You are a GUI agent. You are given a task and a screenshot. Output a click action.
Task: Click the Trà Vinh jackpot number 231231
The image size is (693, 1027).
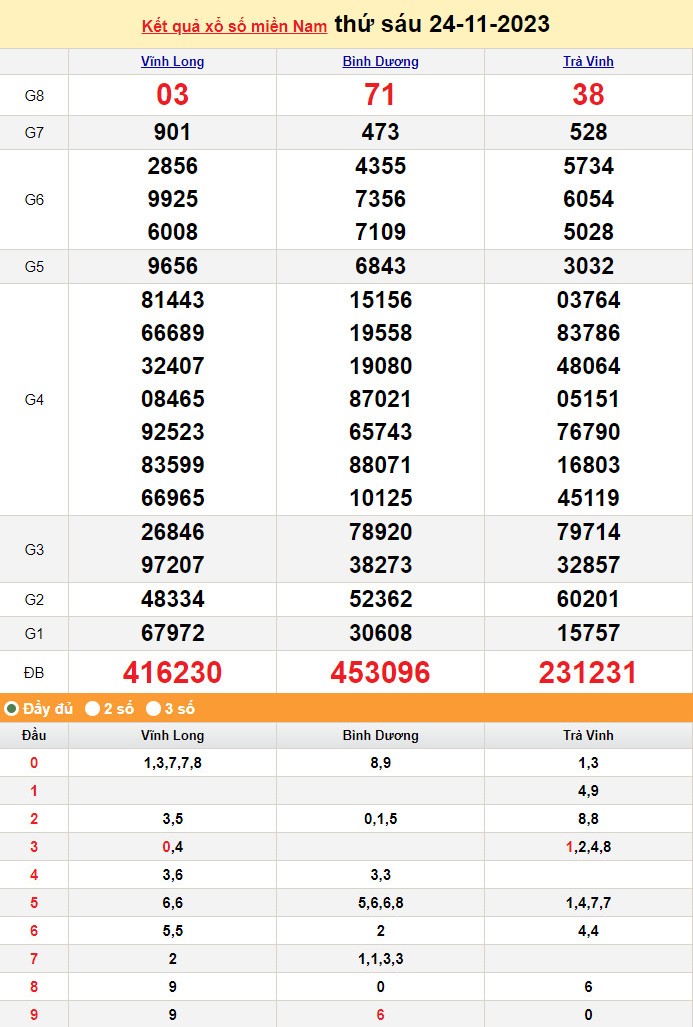coord(588,672)
